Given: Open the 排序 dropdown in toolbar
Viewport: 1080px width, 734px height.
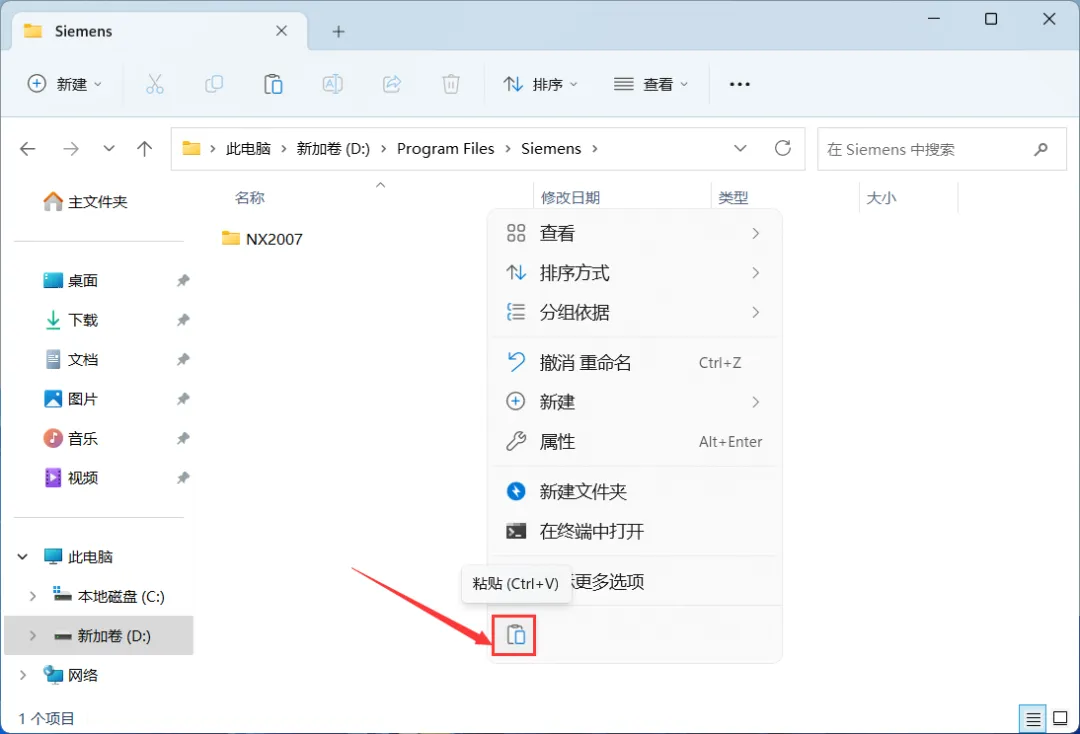Looking at the screenshot, I should tap(541, 84).
